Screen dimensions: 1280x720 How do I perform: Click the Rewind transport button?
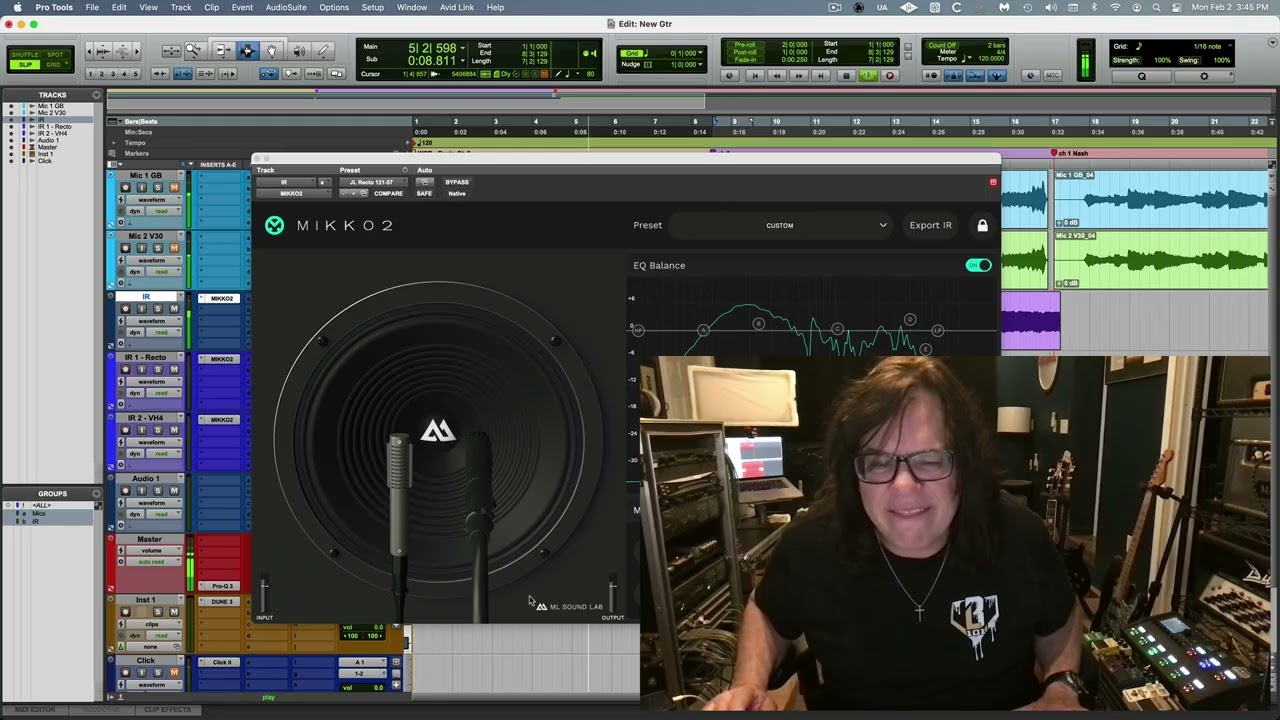[777, 75]
